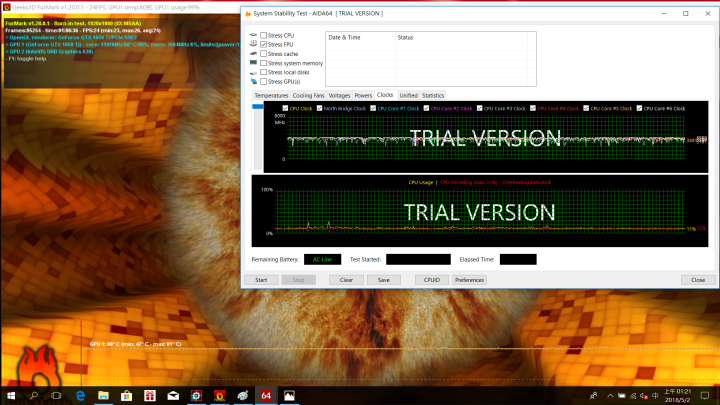
Task: Switch to Unified tab
Action: [x=408, y=96]
